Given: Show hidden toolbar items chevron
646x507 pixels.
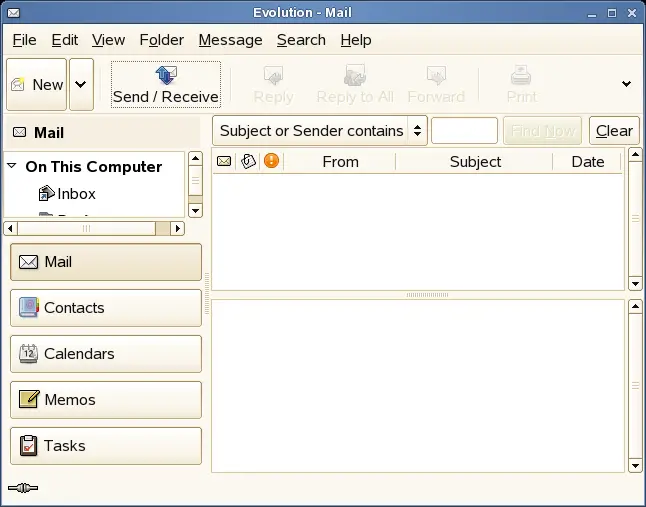Looking at the screenshot, I should 627,85.
